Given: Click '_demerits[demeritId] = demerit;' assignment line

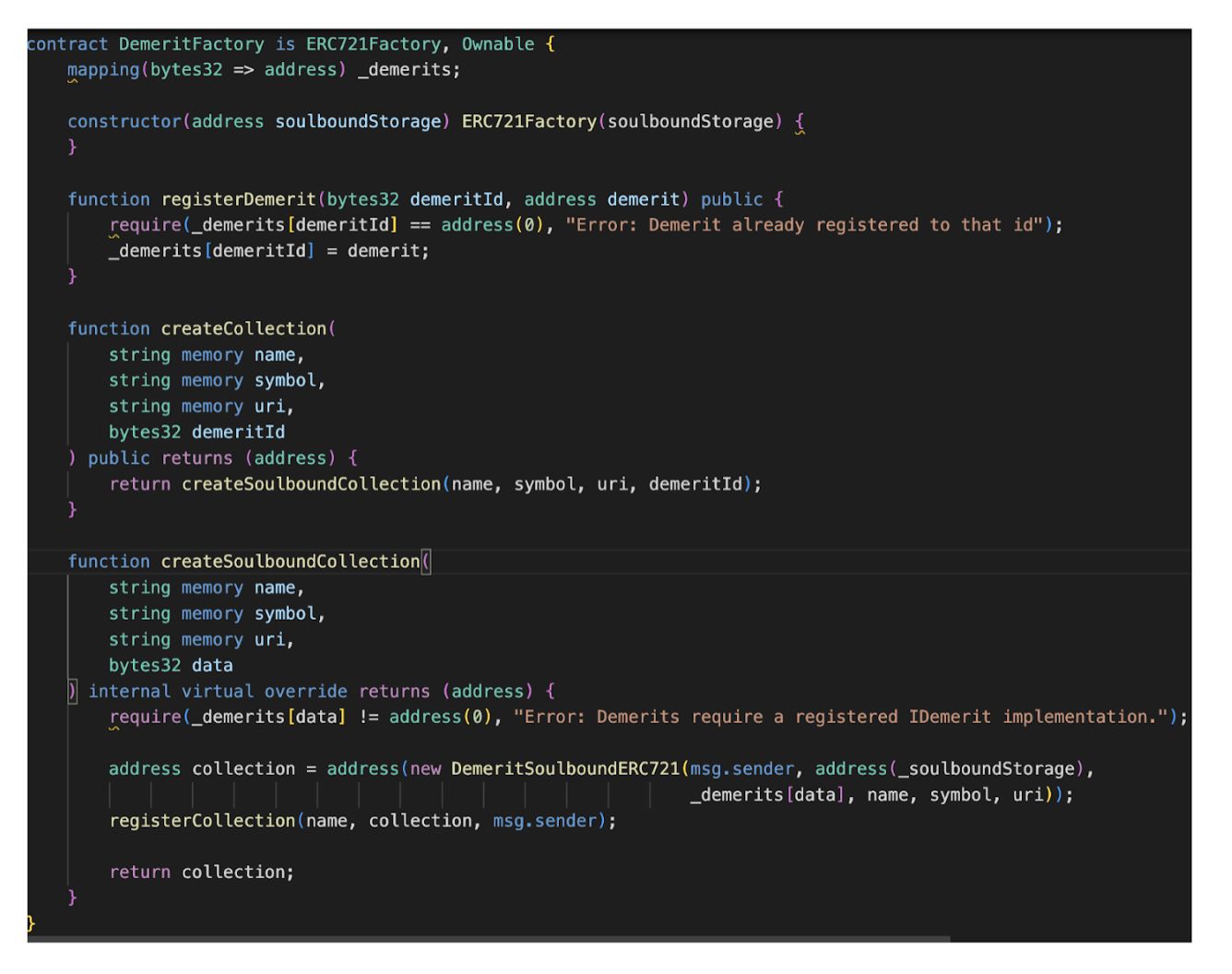Looking at the screenshot, I should point(269,251).
